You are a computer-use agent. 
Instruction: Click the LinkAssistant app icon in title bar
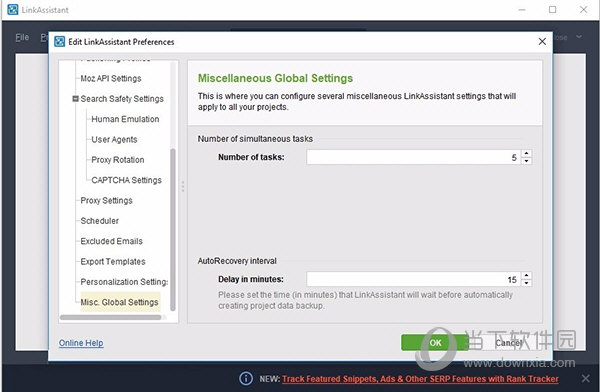coord(13,10)
